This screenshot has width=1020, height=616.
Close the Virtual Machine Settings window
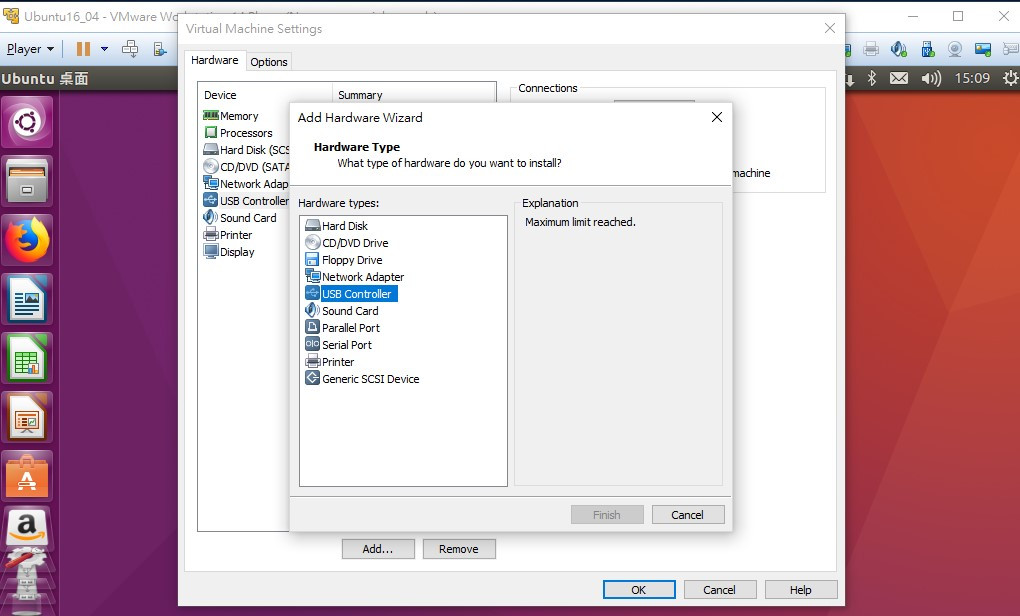(830, 28)
